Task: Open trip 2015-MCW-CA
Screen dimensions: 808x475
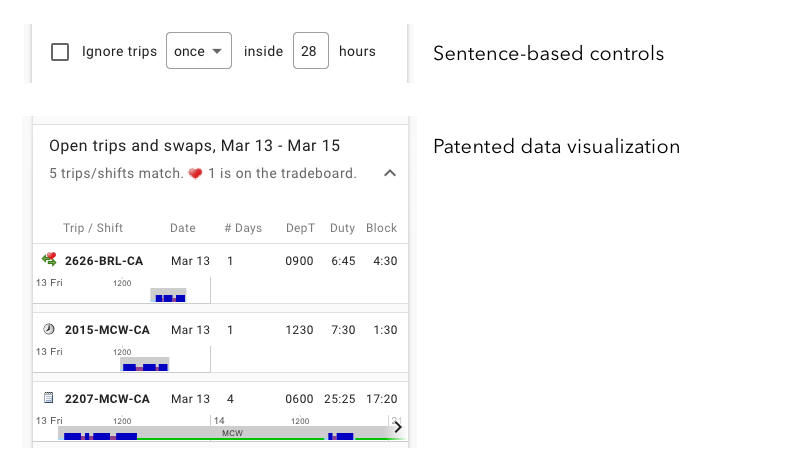Action: pyautogui.click(x=107, y=330)
